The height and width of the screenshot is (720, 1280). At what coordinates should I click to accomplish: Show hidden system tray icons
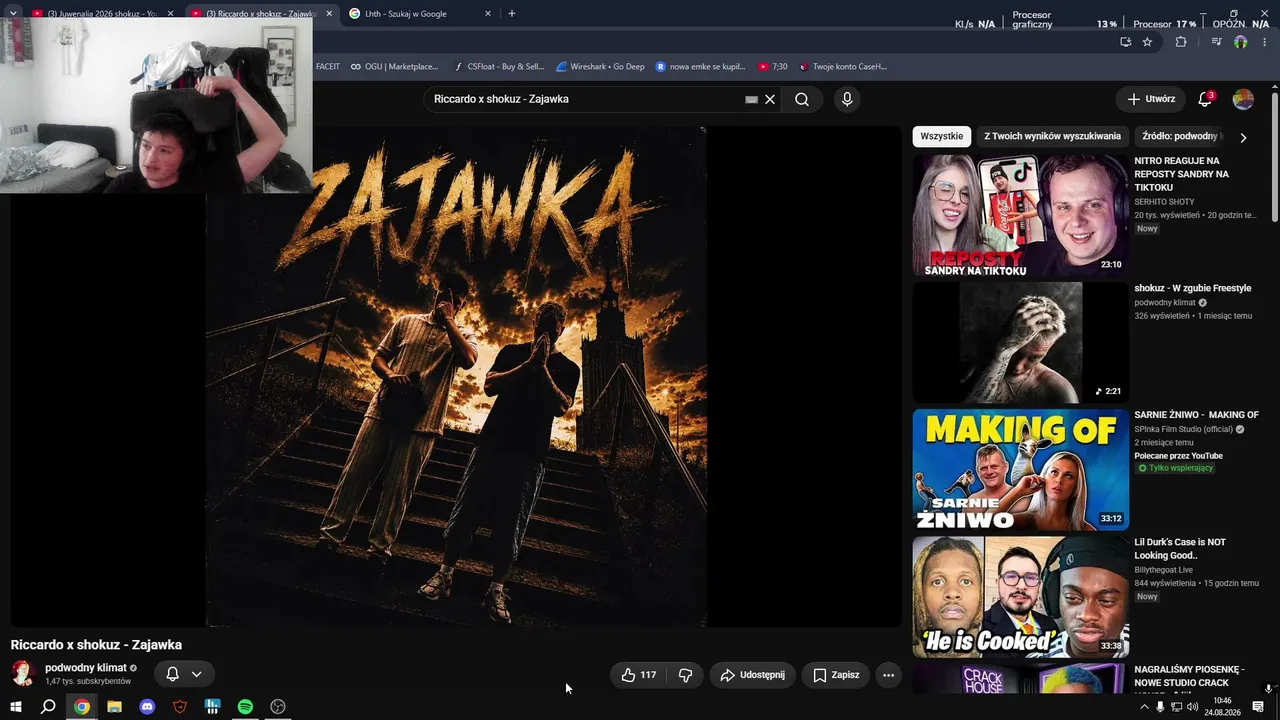click(x=1144, y=707)
